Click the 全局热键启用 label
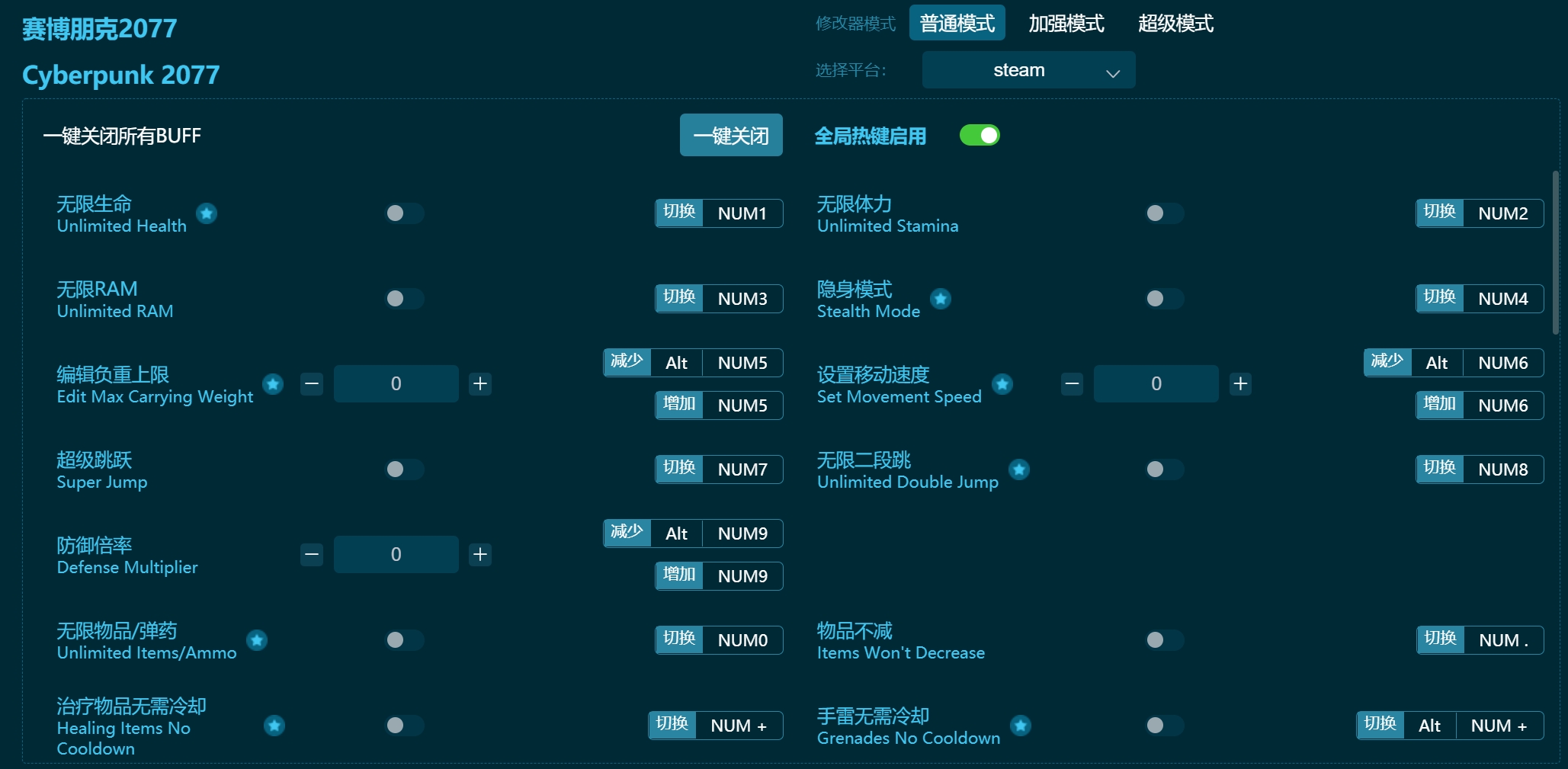Viewport: 1568px width, 769px height. pos(871,136)
